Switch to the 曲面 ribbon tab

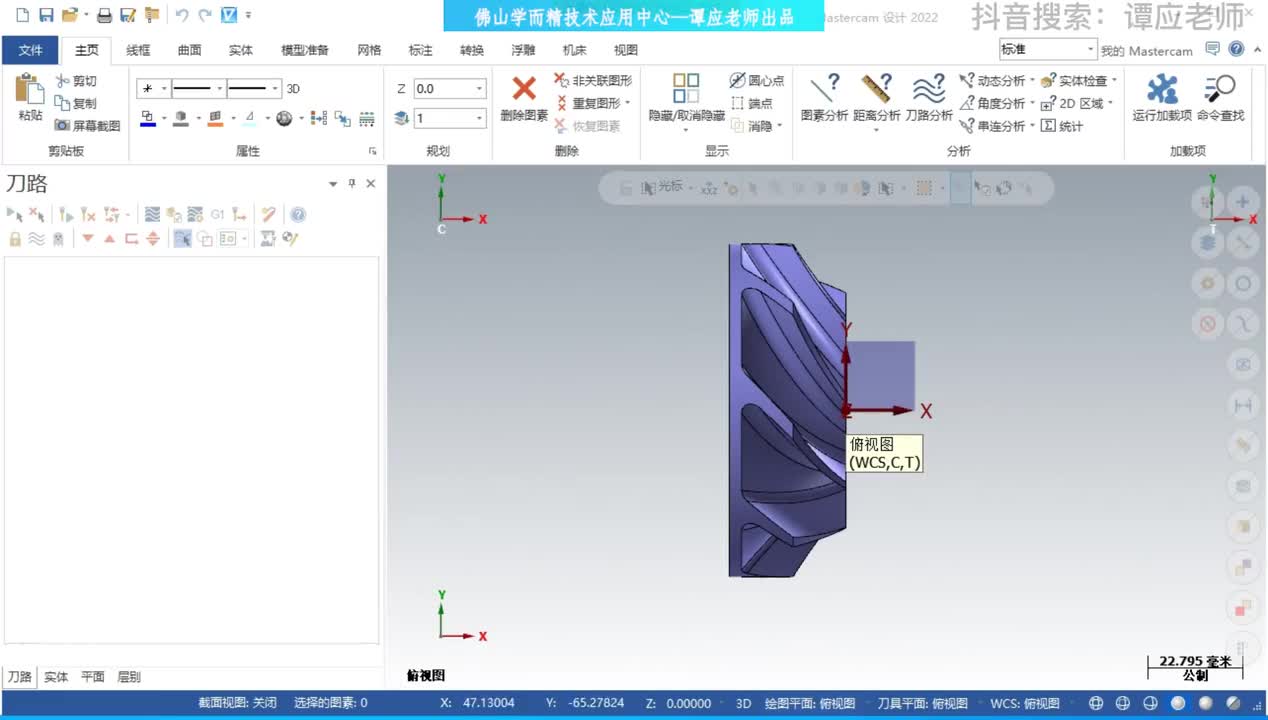pyautogui.click(x=189, y=50)
